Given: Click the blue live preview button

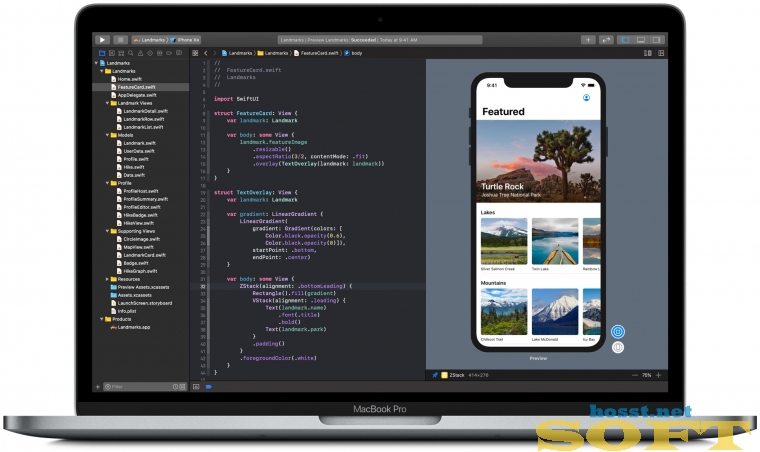Looking at the screenshot, I should tap(618, 332).
